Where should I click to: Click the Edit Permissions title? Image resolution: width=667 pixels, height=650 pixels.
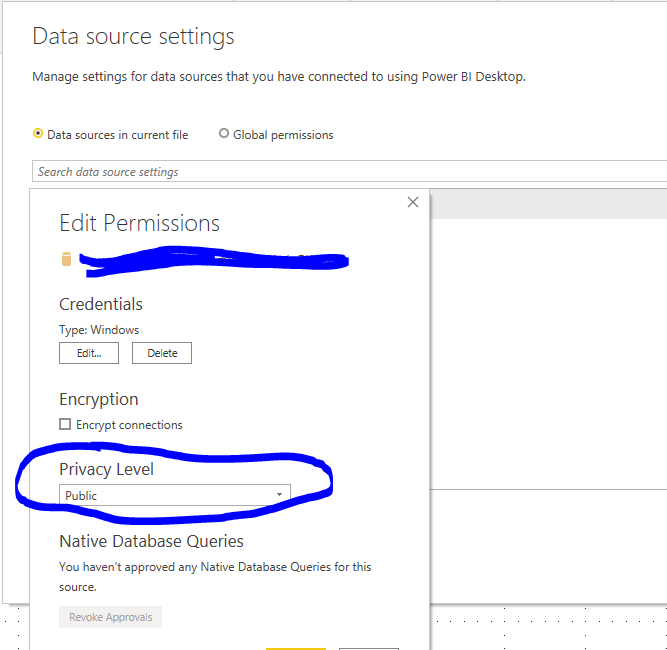coord(140,223)
